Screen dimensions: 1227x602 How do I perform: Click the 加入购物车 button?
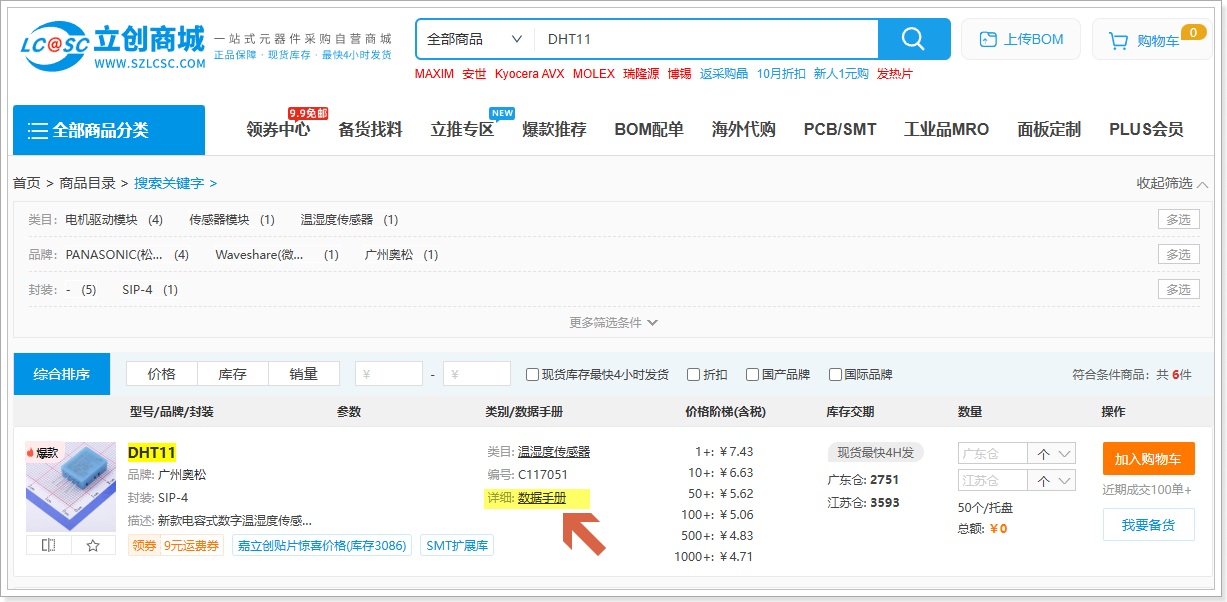(1148, 459)
